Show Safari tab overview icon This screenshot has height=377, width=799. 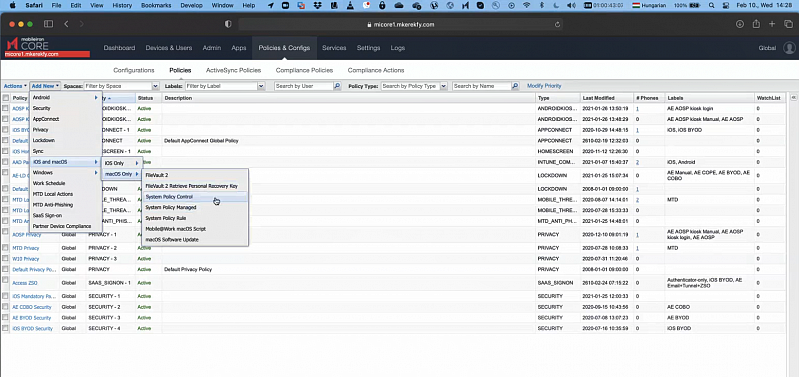[788, 24]
